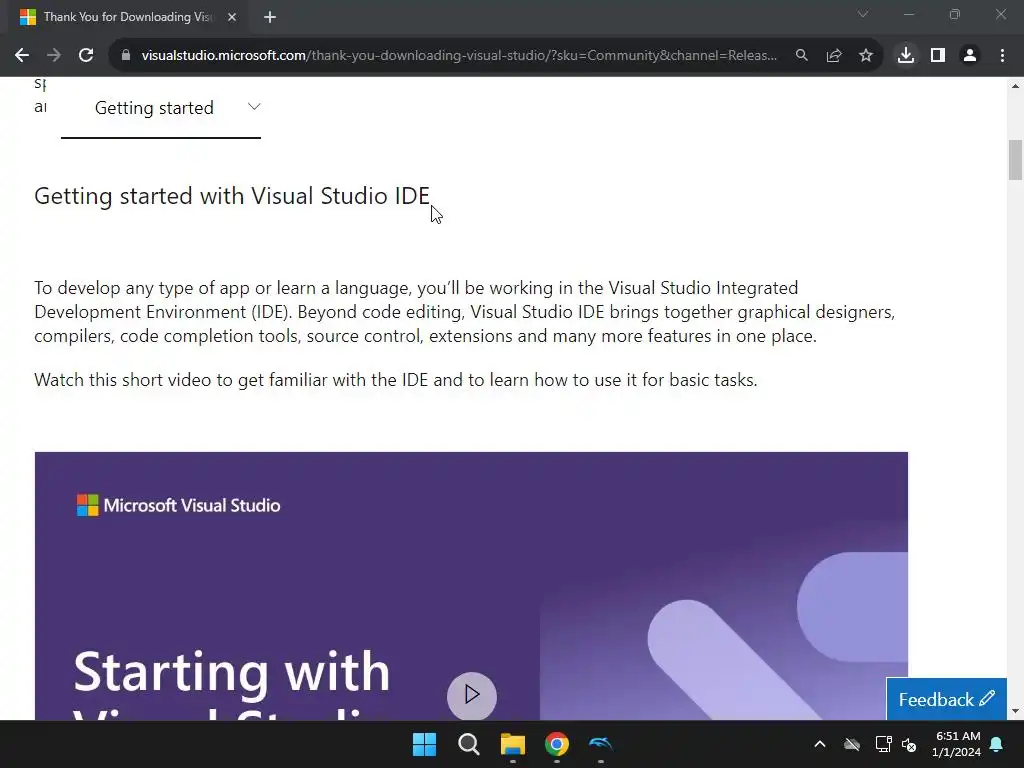Open File Explorer from taskbar
1024x768 pixels.
tap(513, 744)
